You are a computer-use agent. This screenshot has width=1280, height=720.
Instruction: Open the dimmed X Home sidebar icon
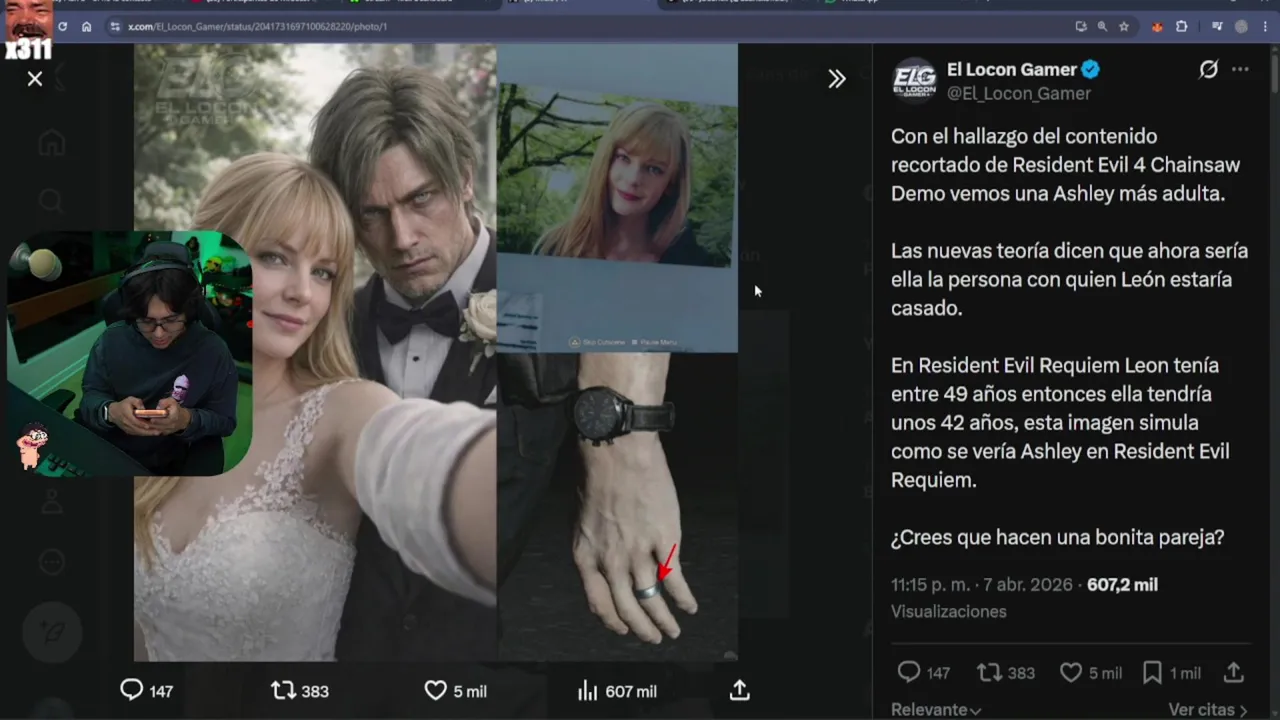[x=51, y=143]
